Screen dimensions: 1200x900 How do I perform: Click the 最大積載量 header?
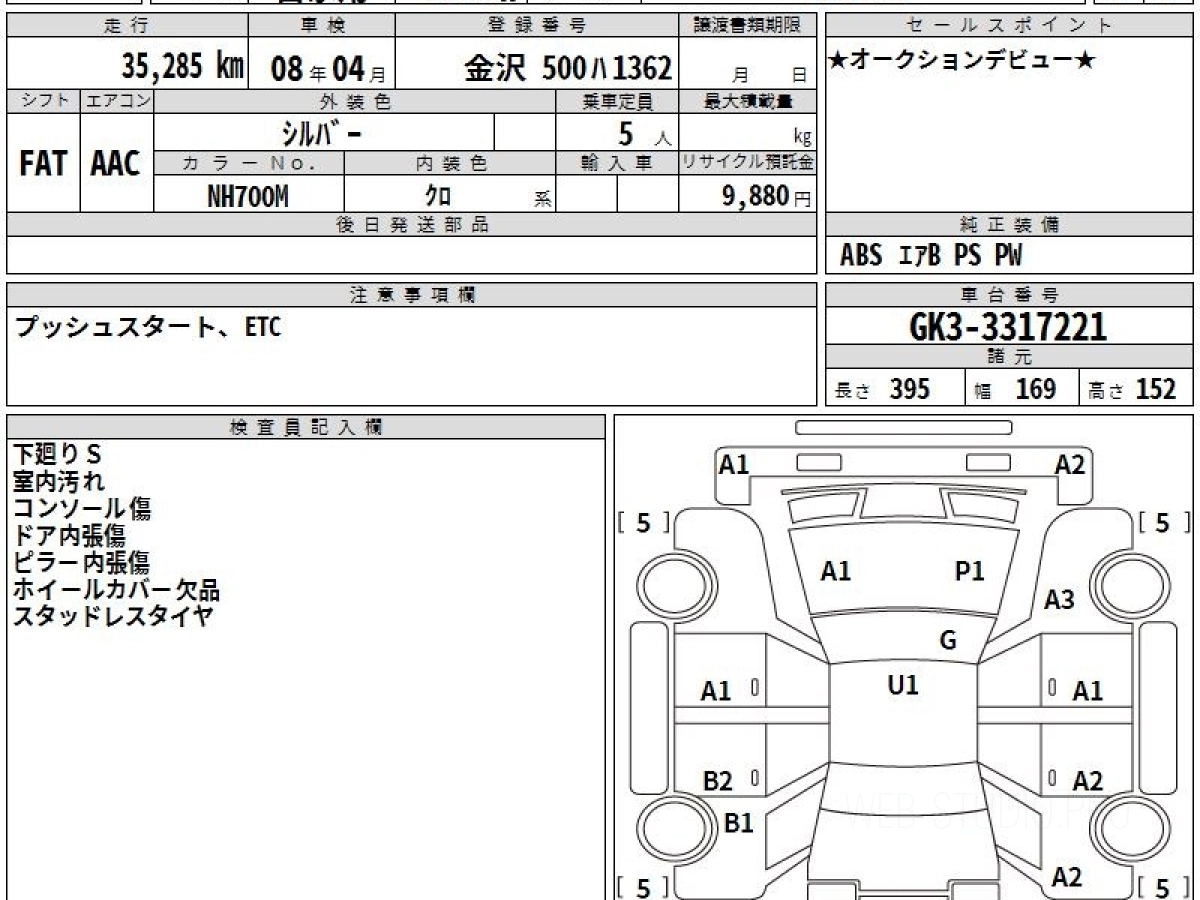[x=748, y=101]
